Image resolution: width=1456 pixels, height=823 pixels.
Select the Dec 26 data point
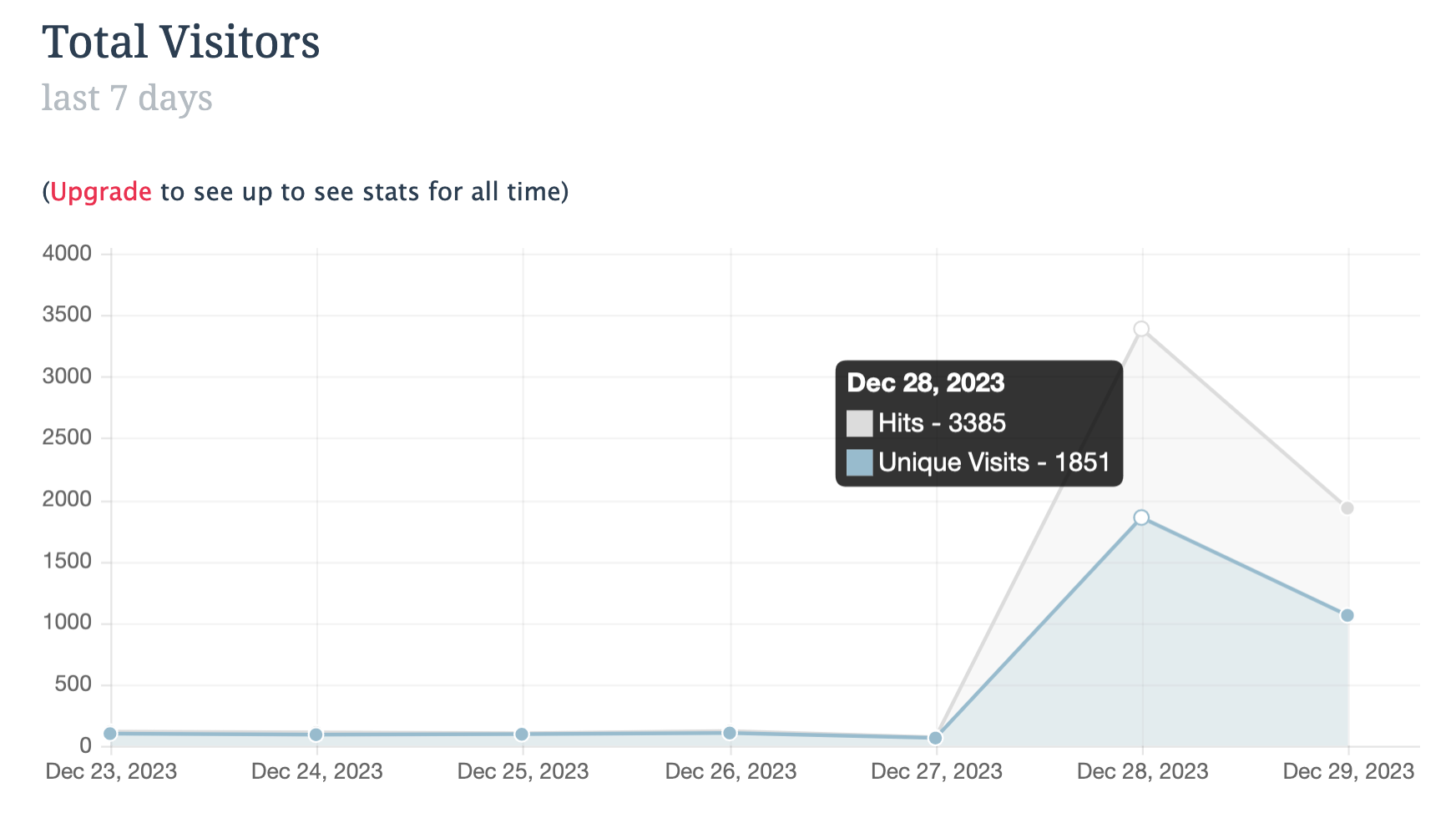(729, 733)
